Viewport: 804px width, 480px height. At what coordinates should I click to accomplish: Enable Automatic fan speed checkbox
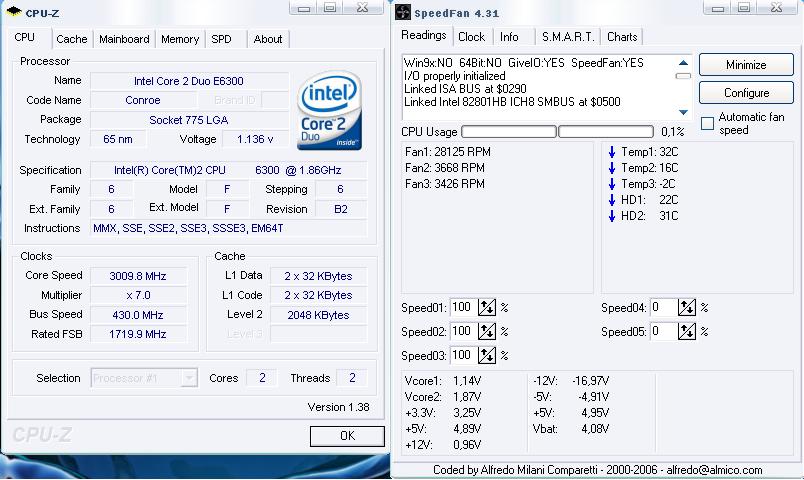(707, 123)
